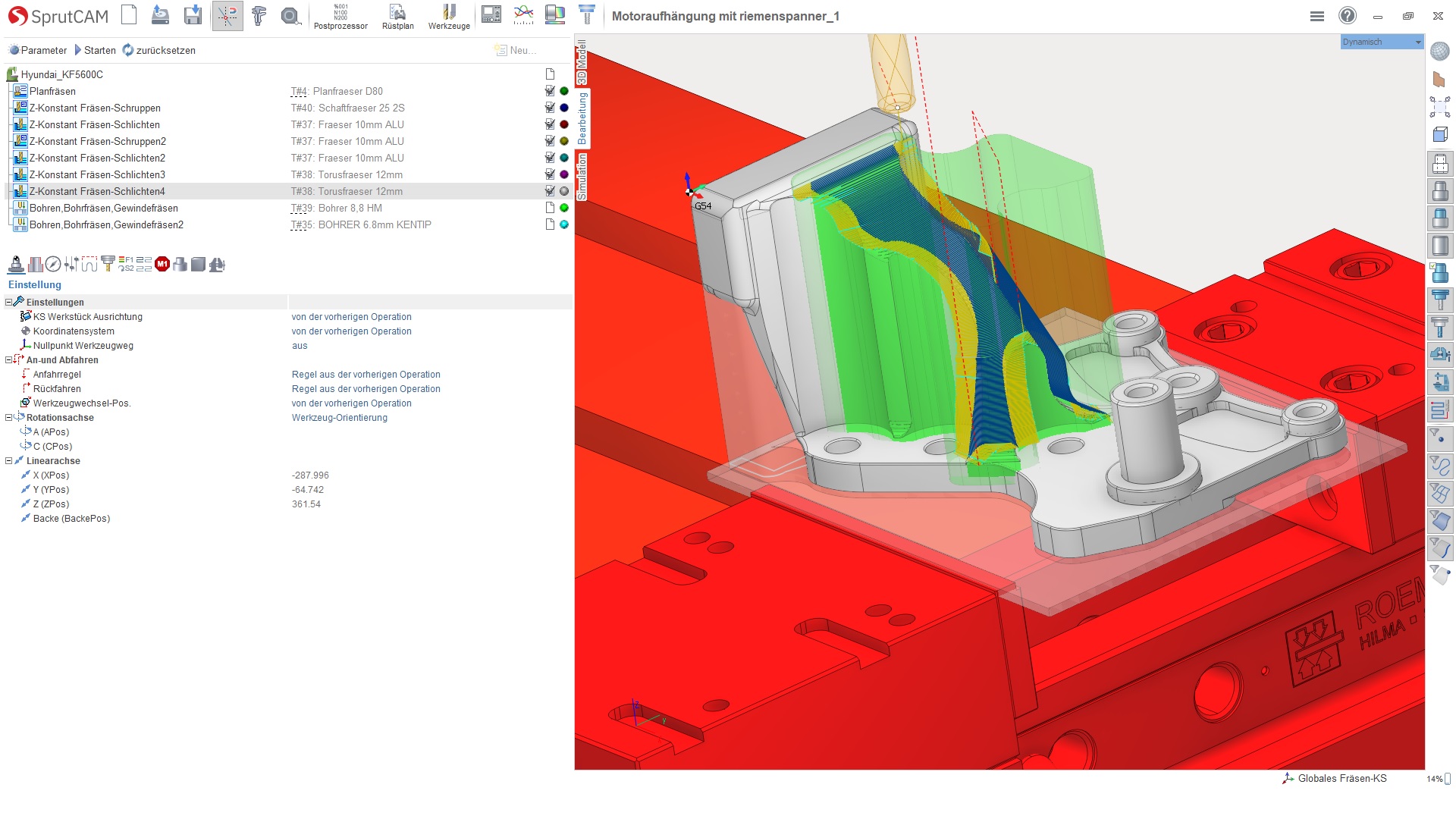Toggle the checkmark for Planfräsen
Image resolution: width=1456 pixels, height=819 pixels.
point(550,91)
